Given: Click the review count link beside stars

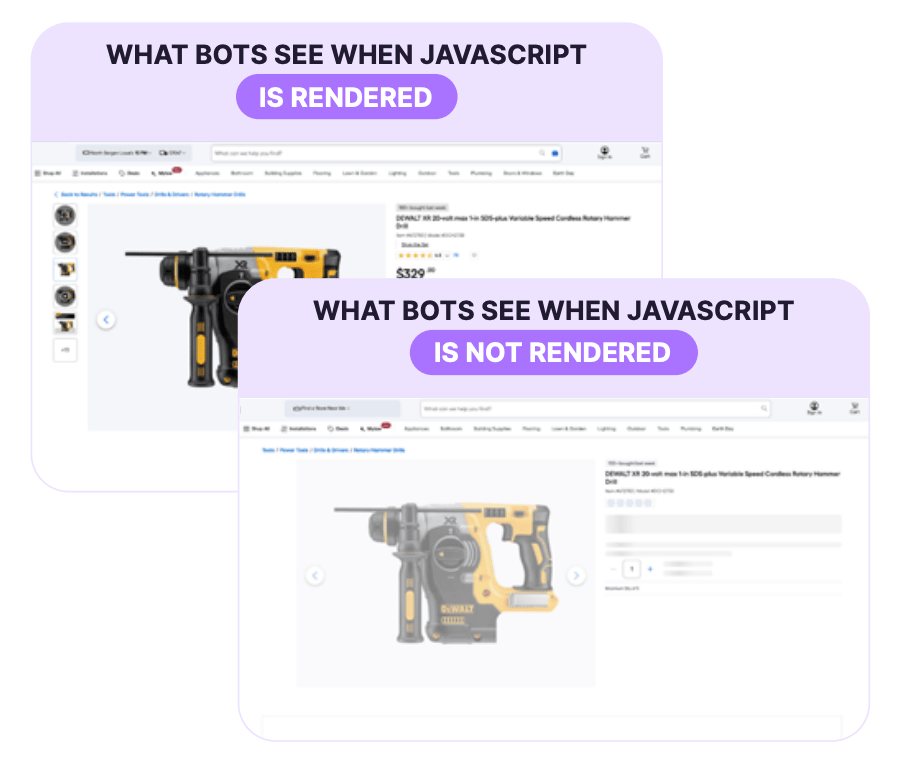Looking at the screenshot, I should (456, 255).
